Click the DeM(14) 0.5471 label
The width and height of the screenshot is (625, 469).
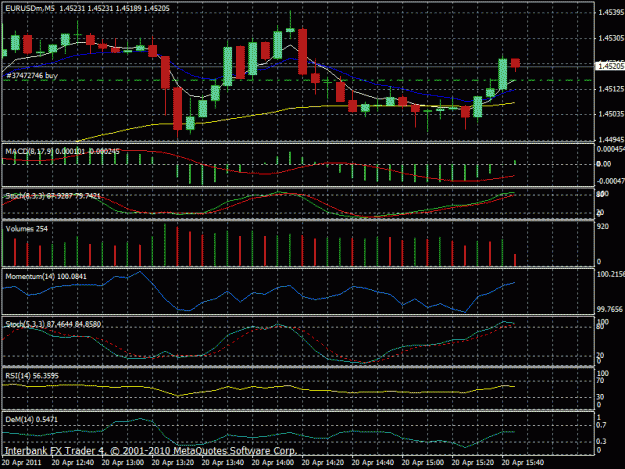(31, 420)
